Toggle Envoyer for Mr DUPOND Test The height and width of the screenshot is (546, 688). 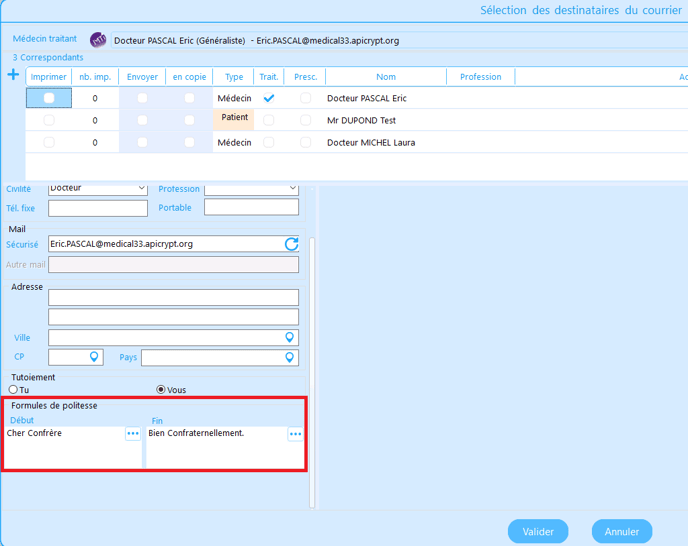(x=142, y=120)
